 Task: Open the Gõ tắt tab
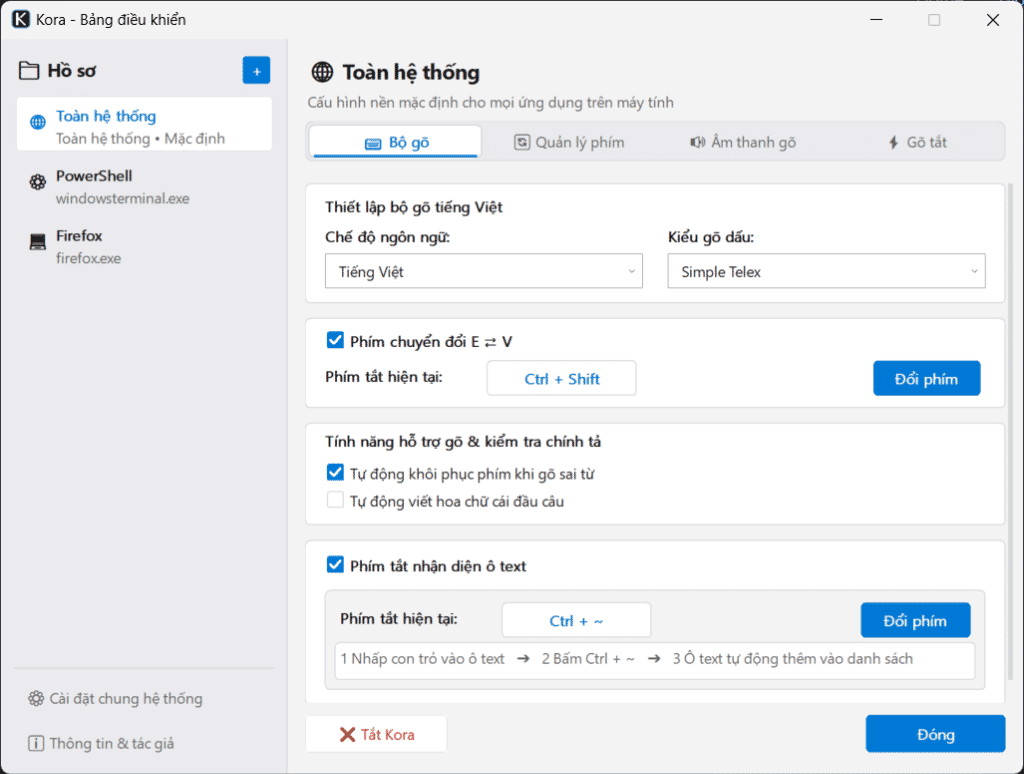pos(917,142)
